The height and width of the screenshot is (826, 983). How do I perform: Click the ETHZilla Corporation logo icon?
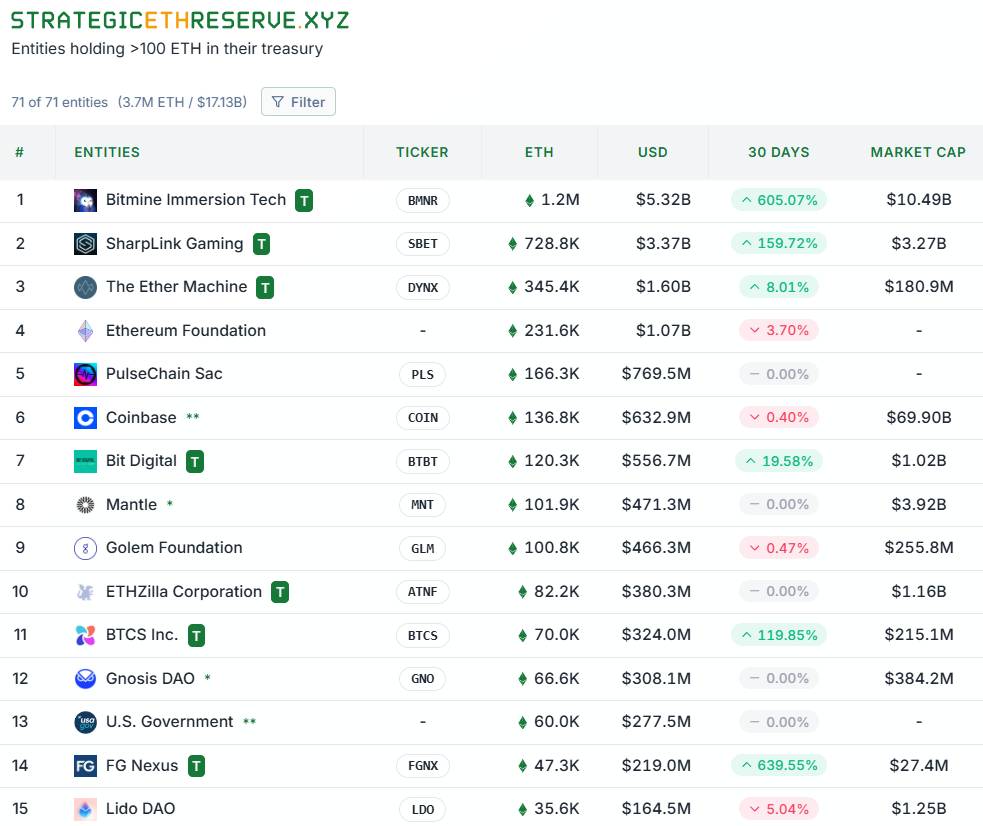[x=85, y=592]
